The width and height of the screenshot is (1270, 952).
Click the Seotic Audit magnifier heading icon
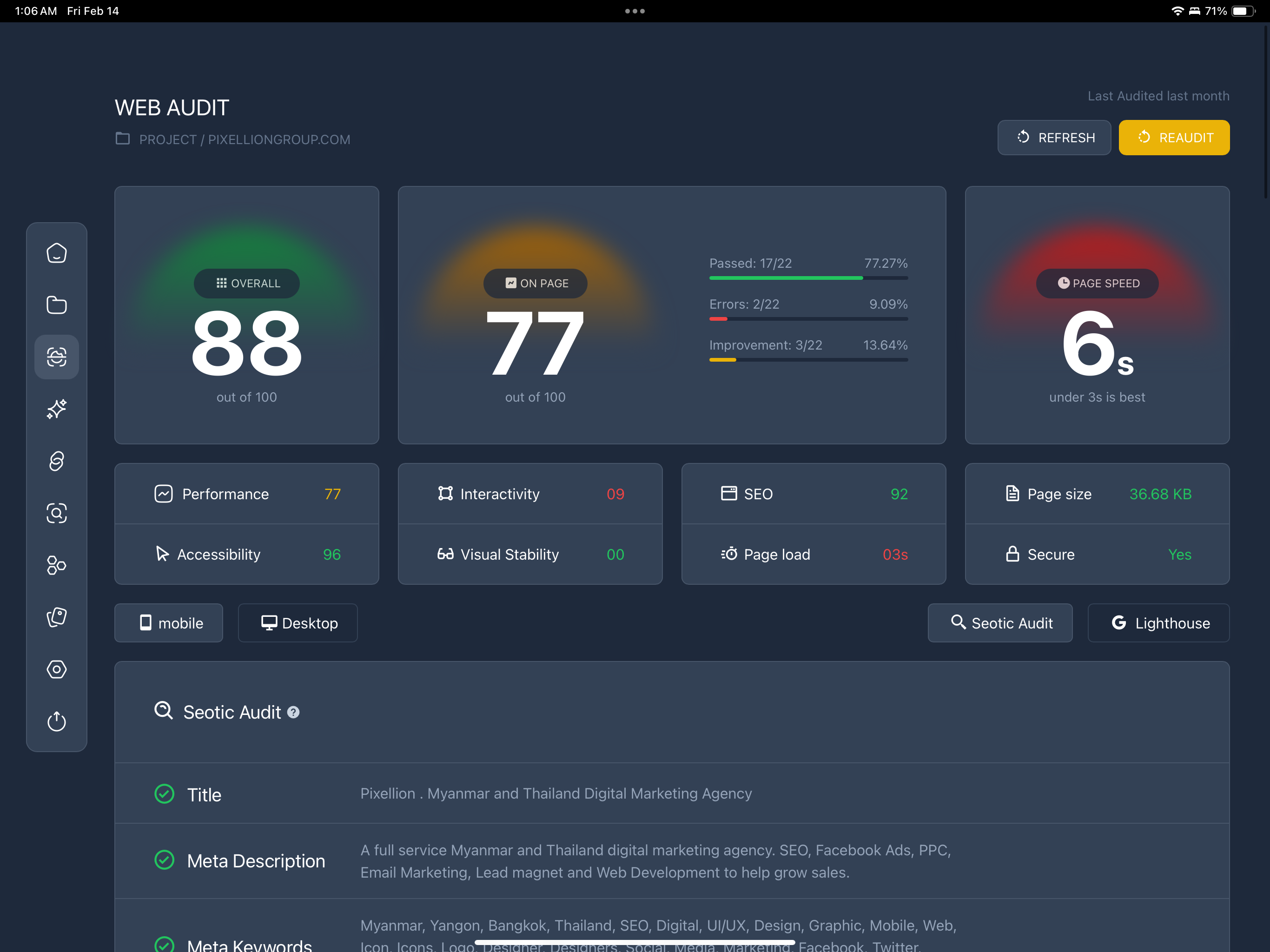click(164, 710)
